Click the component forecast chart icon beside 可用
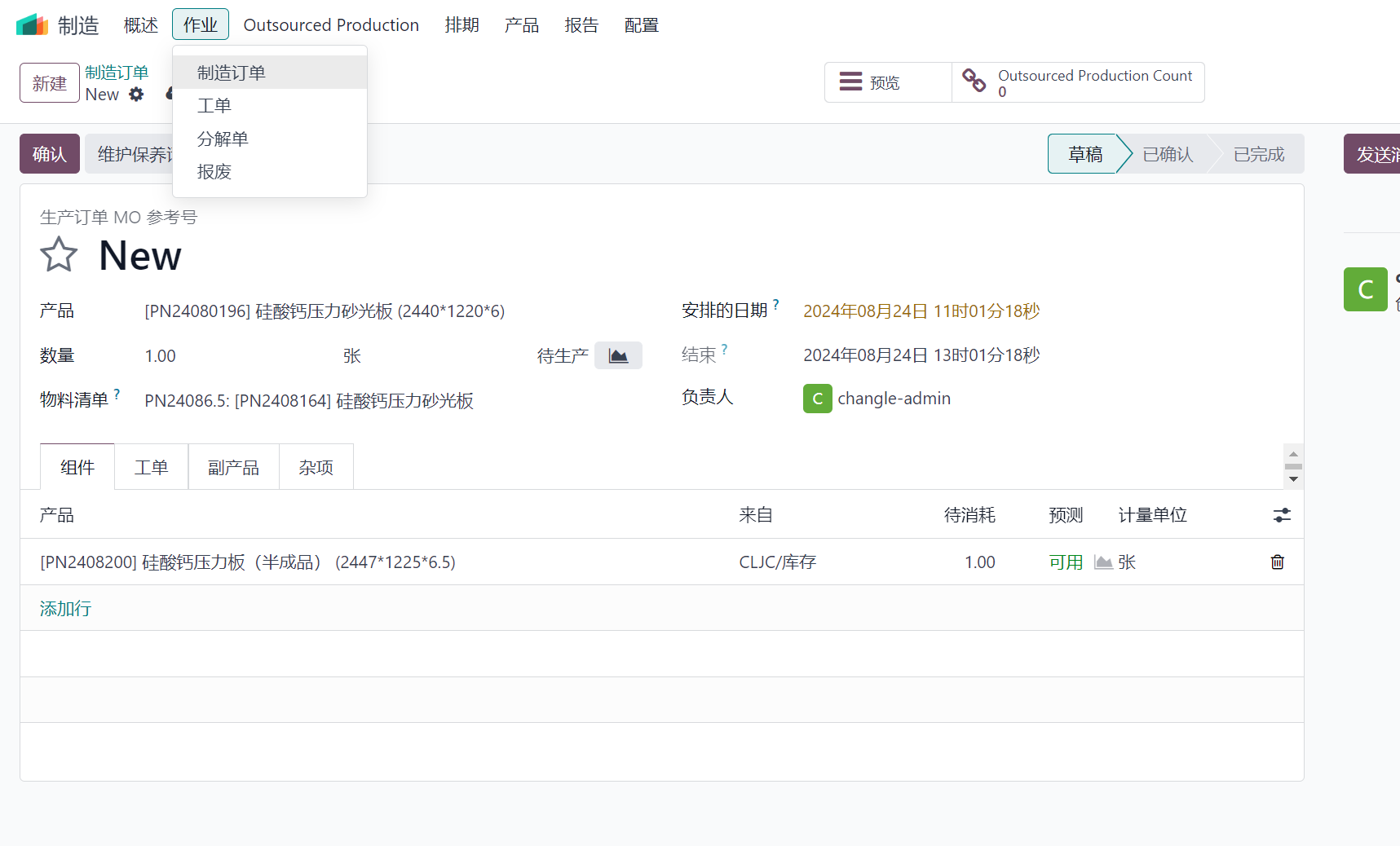This screenshot has height=846, width=1400. (x=1103, y=562)
